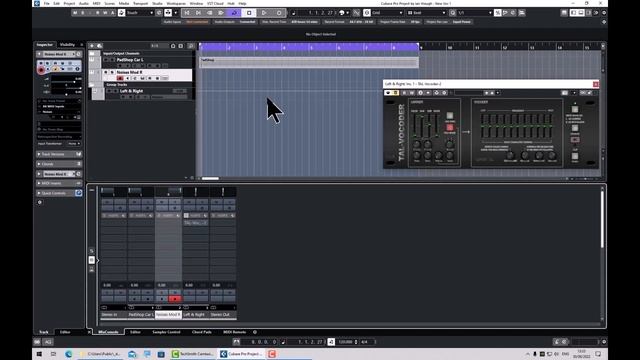Toggle global Write automation W button

coord(105,13)
